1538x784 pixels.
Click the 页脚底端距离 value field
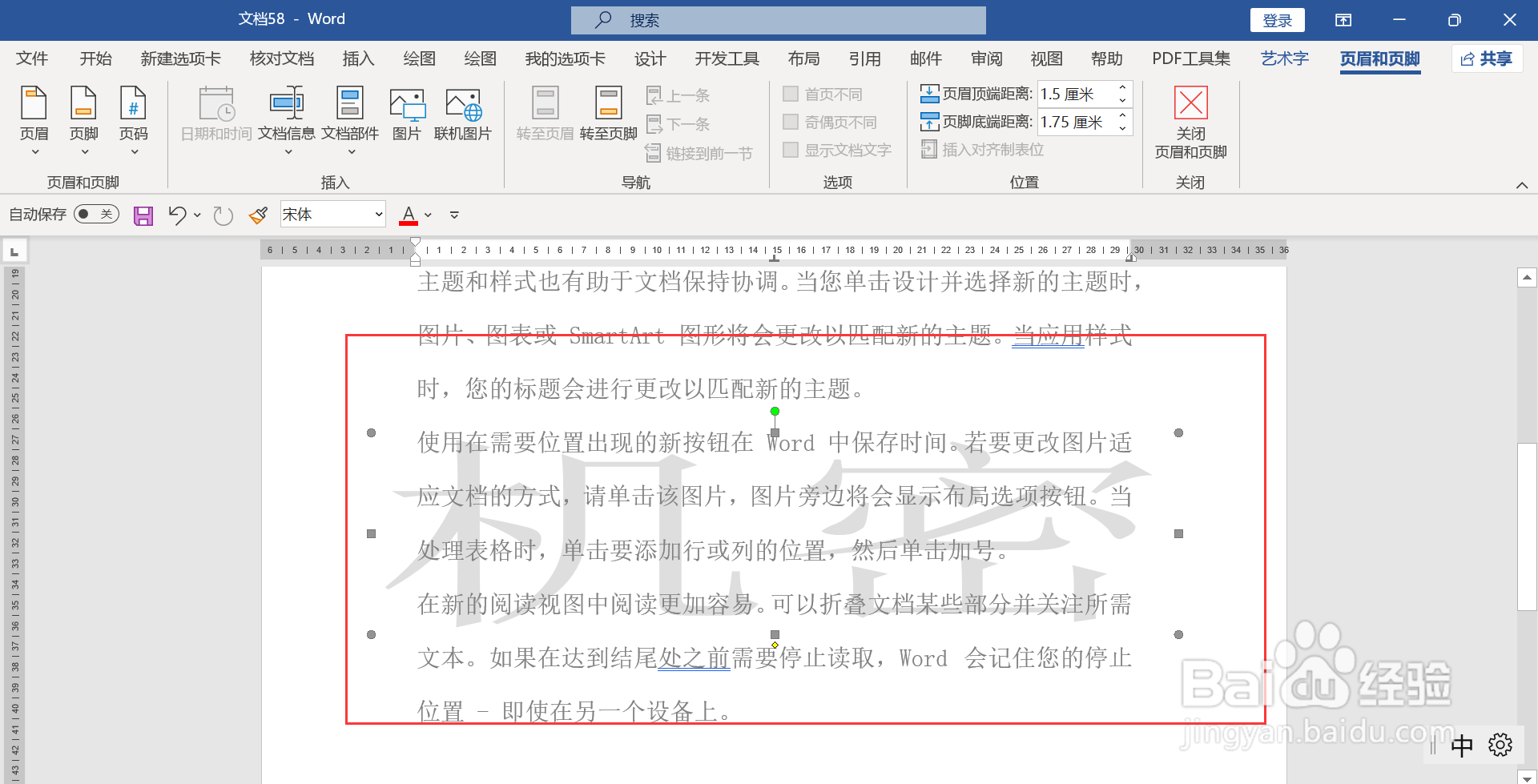point(1077,122)
